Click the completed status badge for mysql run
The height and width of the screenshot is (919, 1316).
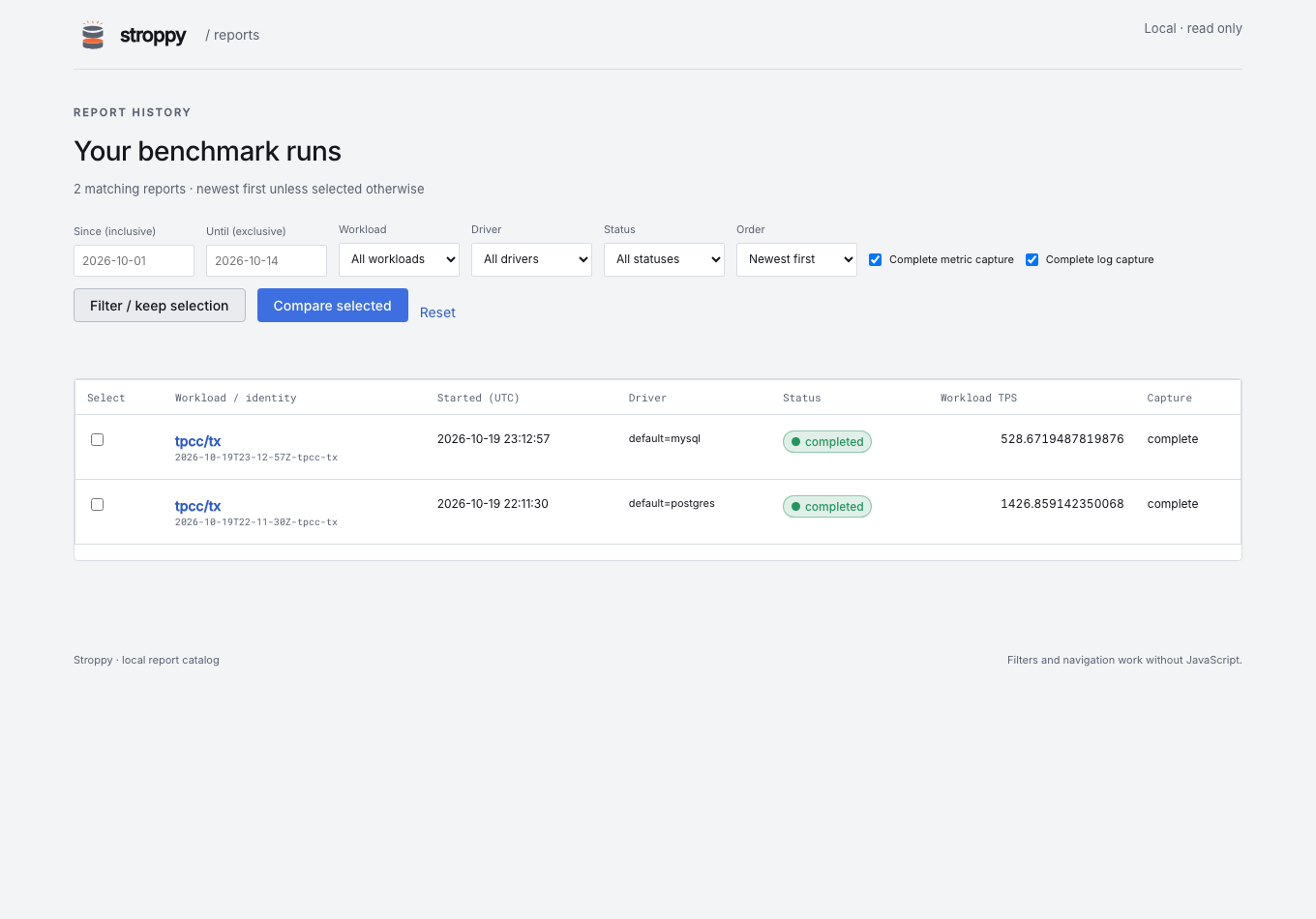click(827, 441)
